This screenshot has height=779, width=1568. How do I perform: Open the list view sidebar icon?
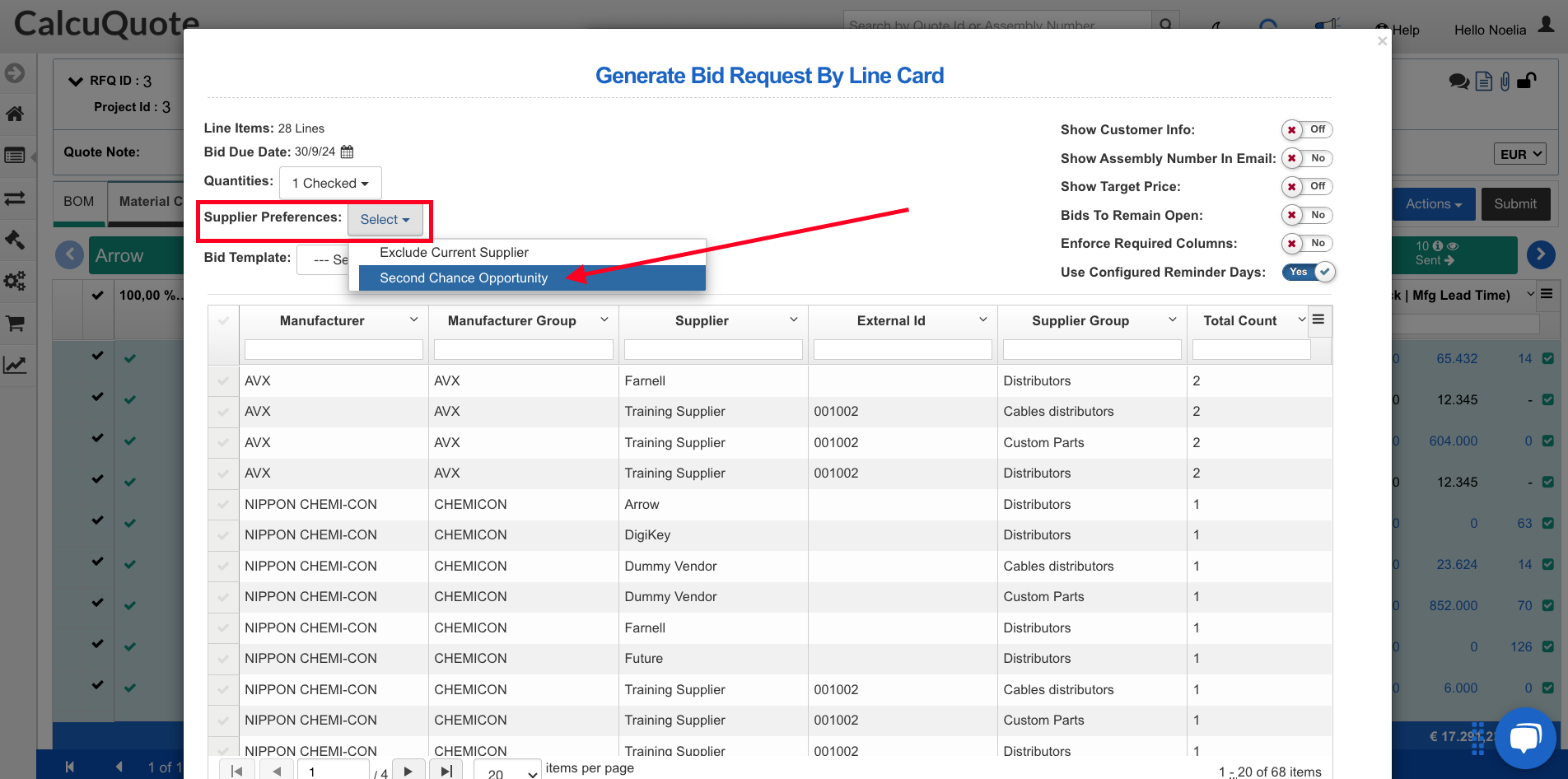15,156
